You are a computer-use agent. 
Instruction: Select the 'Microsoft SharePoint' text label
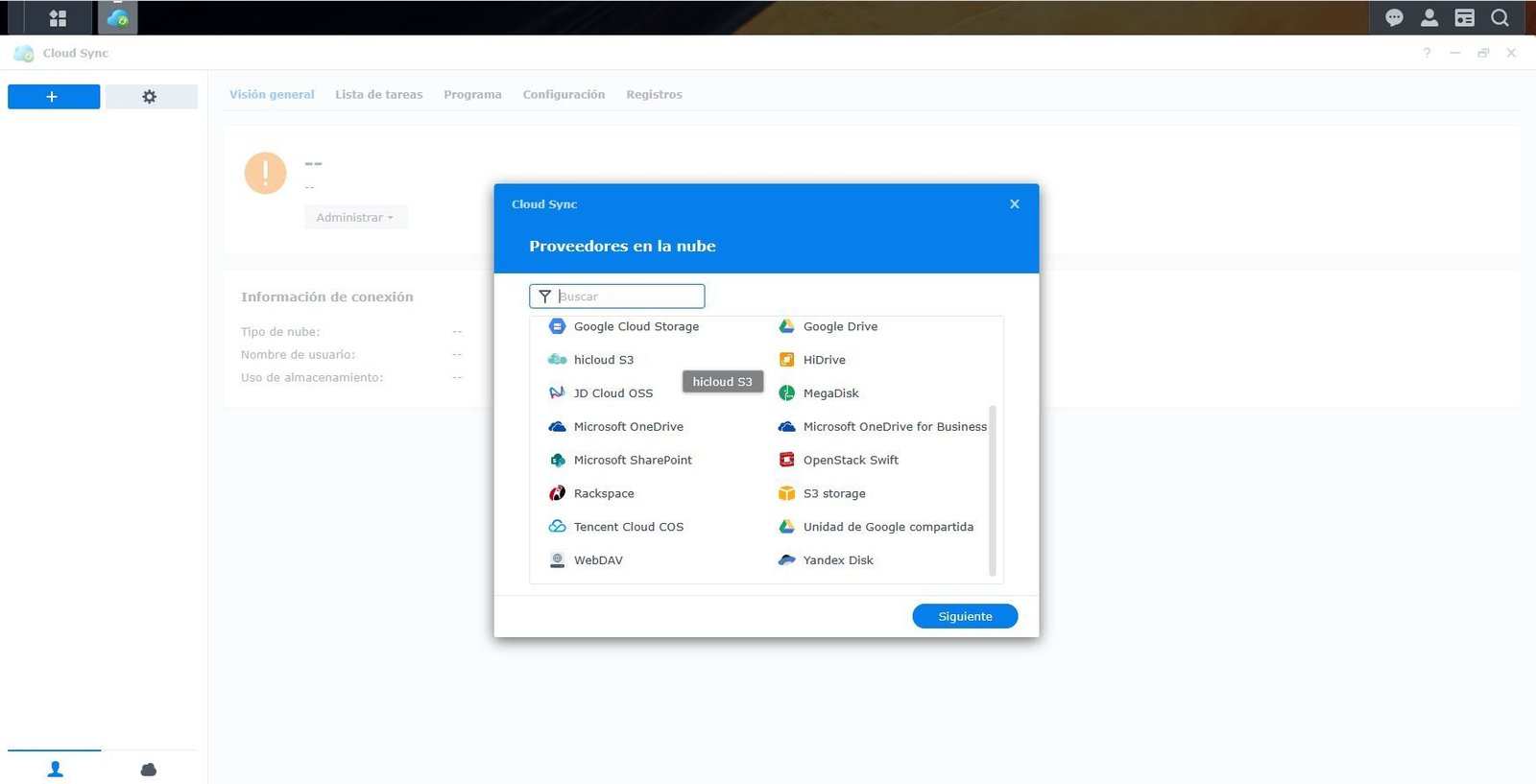coord(633,461)
